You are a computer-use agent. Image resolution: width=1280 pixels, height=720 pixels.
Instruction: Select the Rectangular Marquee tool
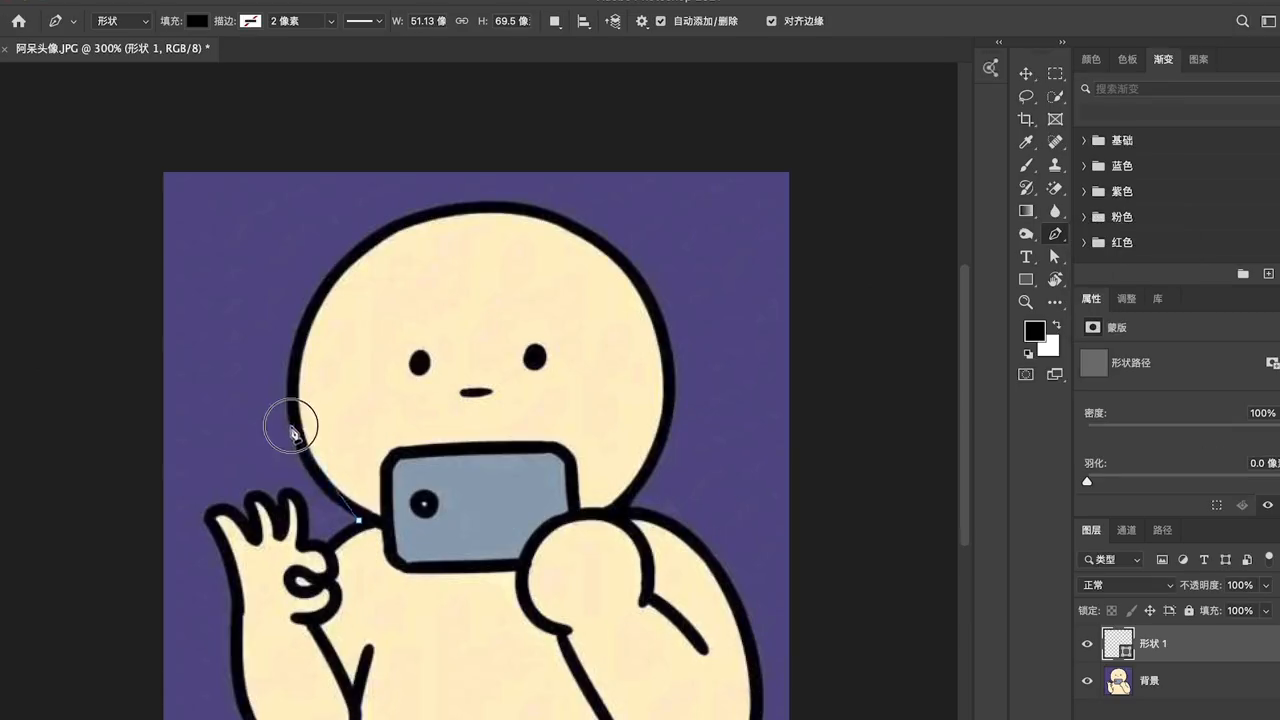click(x=1055, y=74)
